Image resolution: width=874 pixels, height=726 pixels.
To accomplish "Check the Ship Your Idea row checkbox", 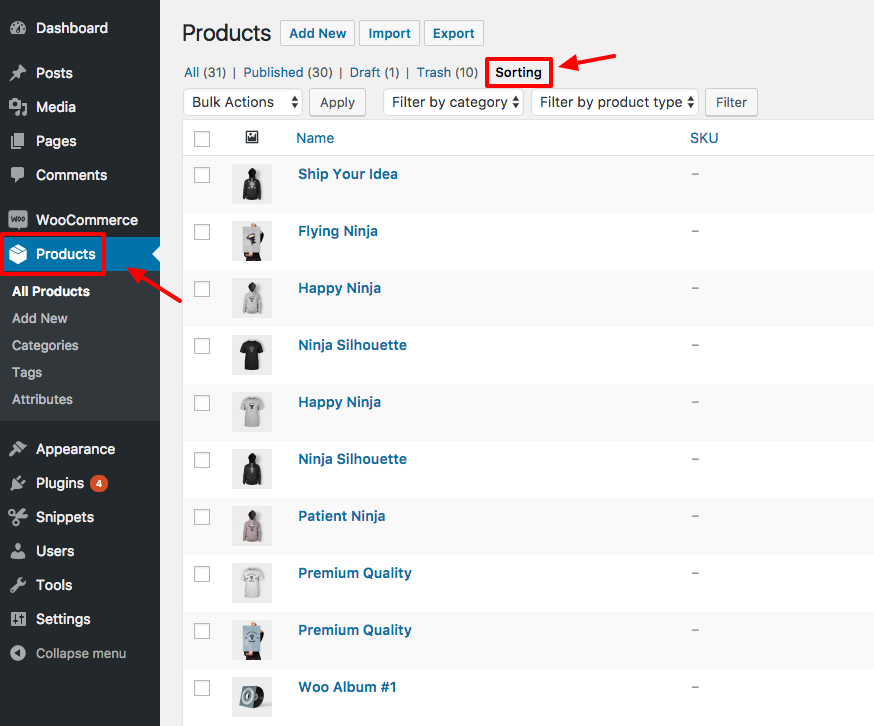I will click(202, 175).
